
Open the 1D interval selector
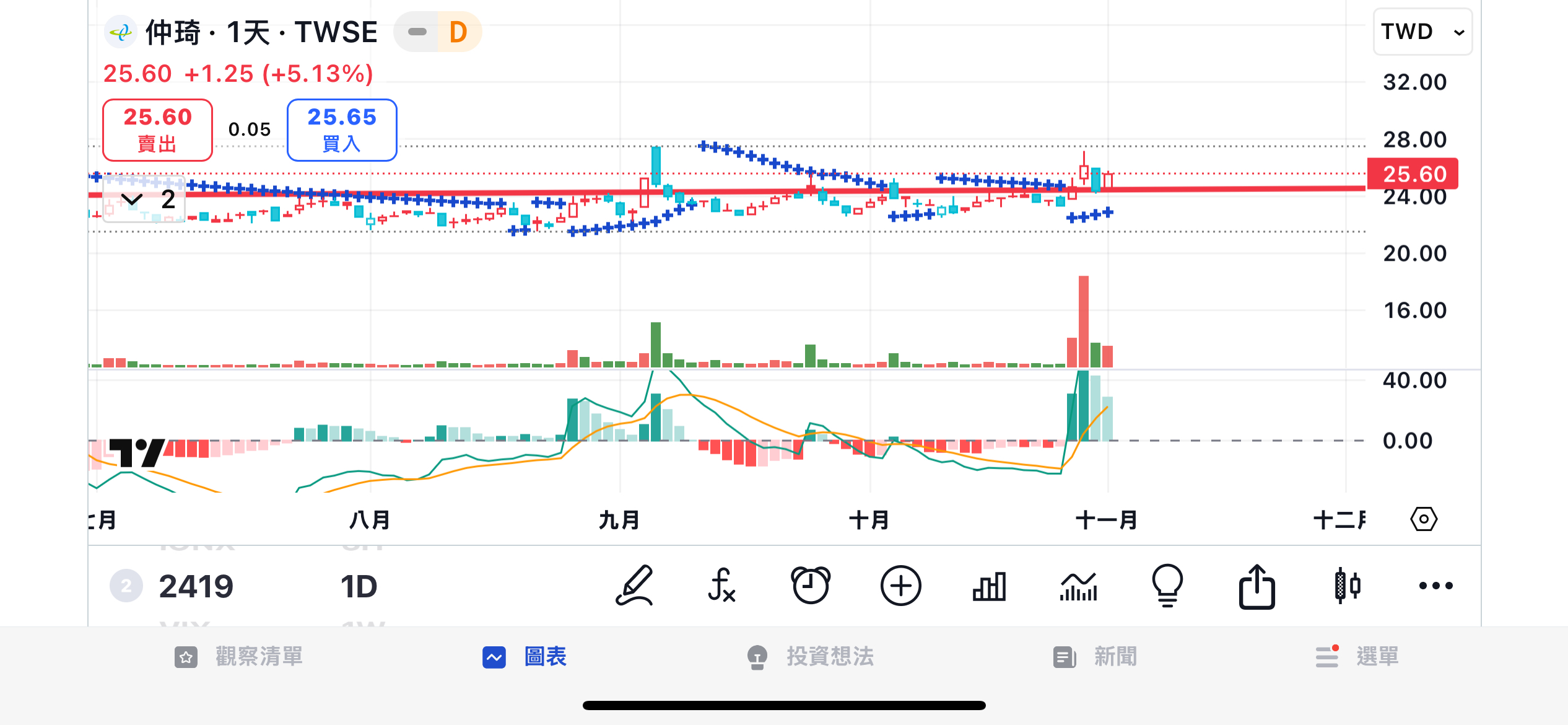click(359, 586)
